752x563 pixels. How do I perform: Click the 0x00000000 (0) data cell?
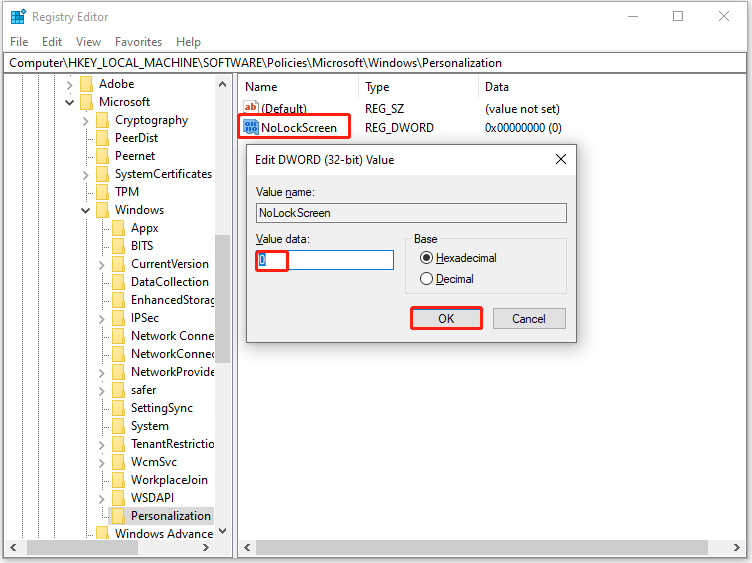[x=523, y=128]
